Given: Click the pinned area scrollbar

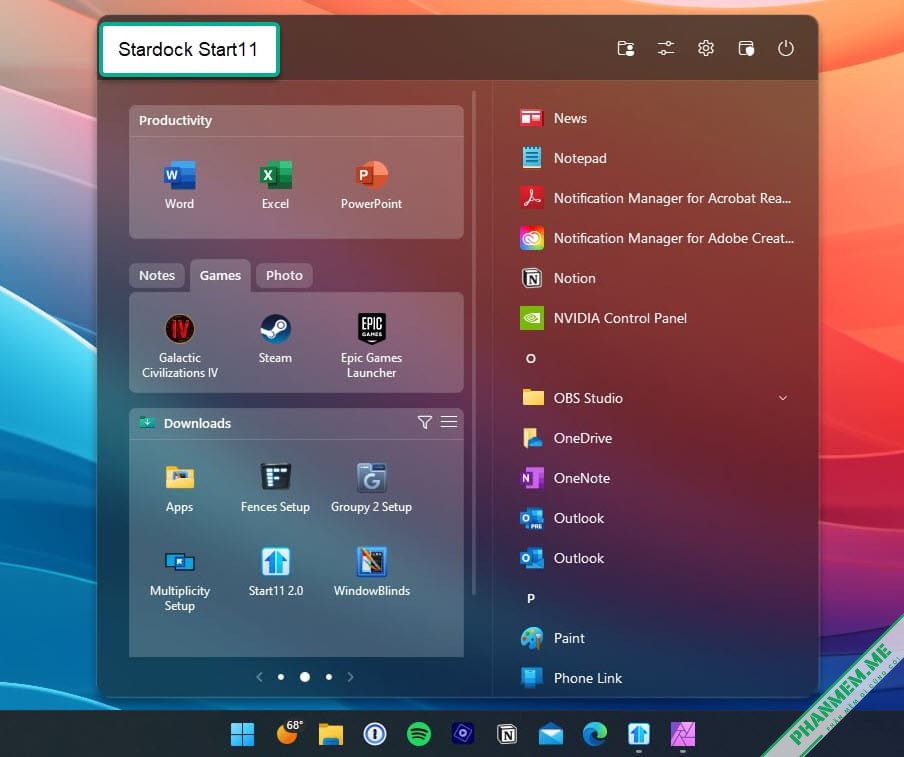Looking at the screenshot, I should [474, 342].
